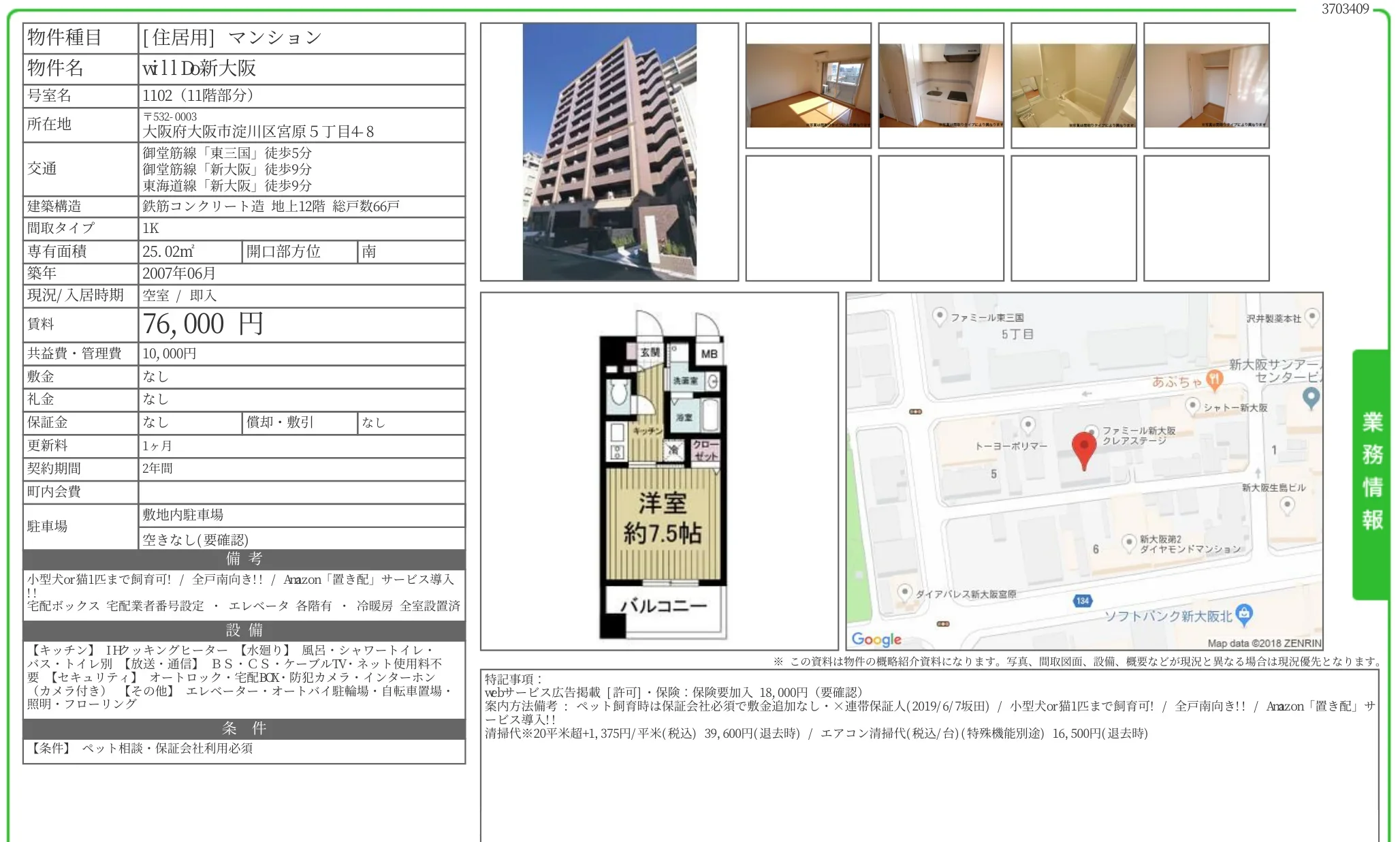Click route 134 road badge on map
The image size is (1400, 842).
pyautogui.click(x=1083, y=601)
